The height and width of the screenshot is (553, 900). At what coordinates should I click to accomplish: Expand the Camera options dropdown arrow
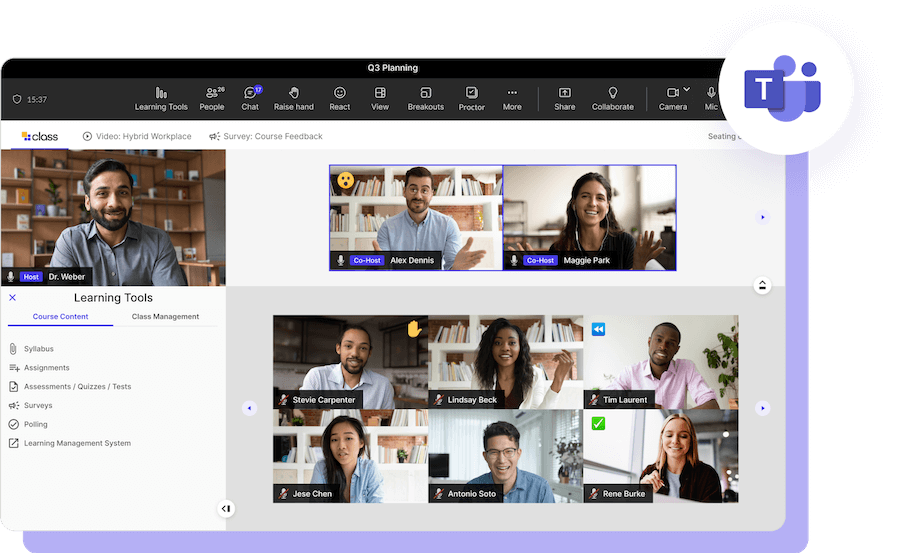pos(687,90)
